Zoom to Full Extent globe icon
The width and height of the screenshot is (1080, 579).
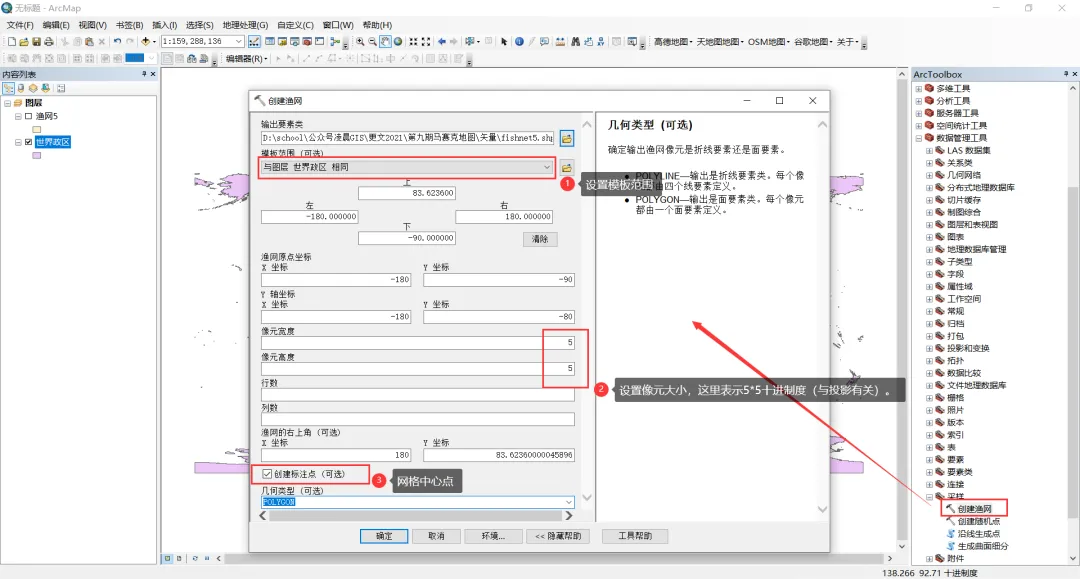tap(398, 42)
